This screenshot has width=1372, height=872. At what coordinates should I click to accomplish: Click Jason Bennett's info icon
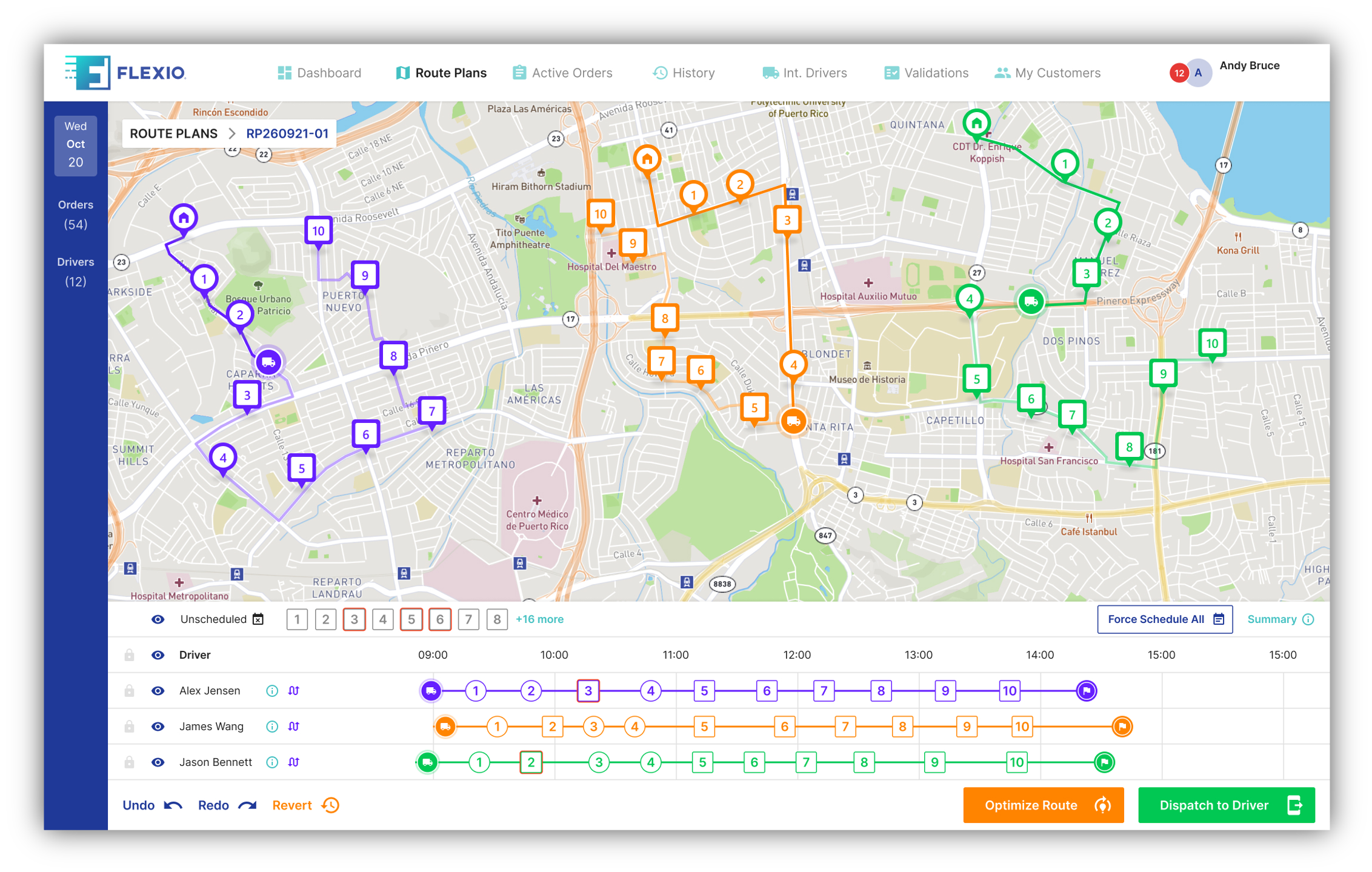[x=272, y=762]
